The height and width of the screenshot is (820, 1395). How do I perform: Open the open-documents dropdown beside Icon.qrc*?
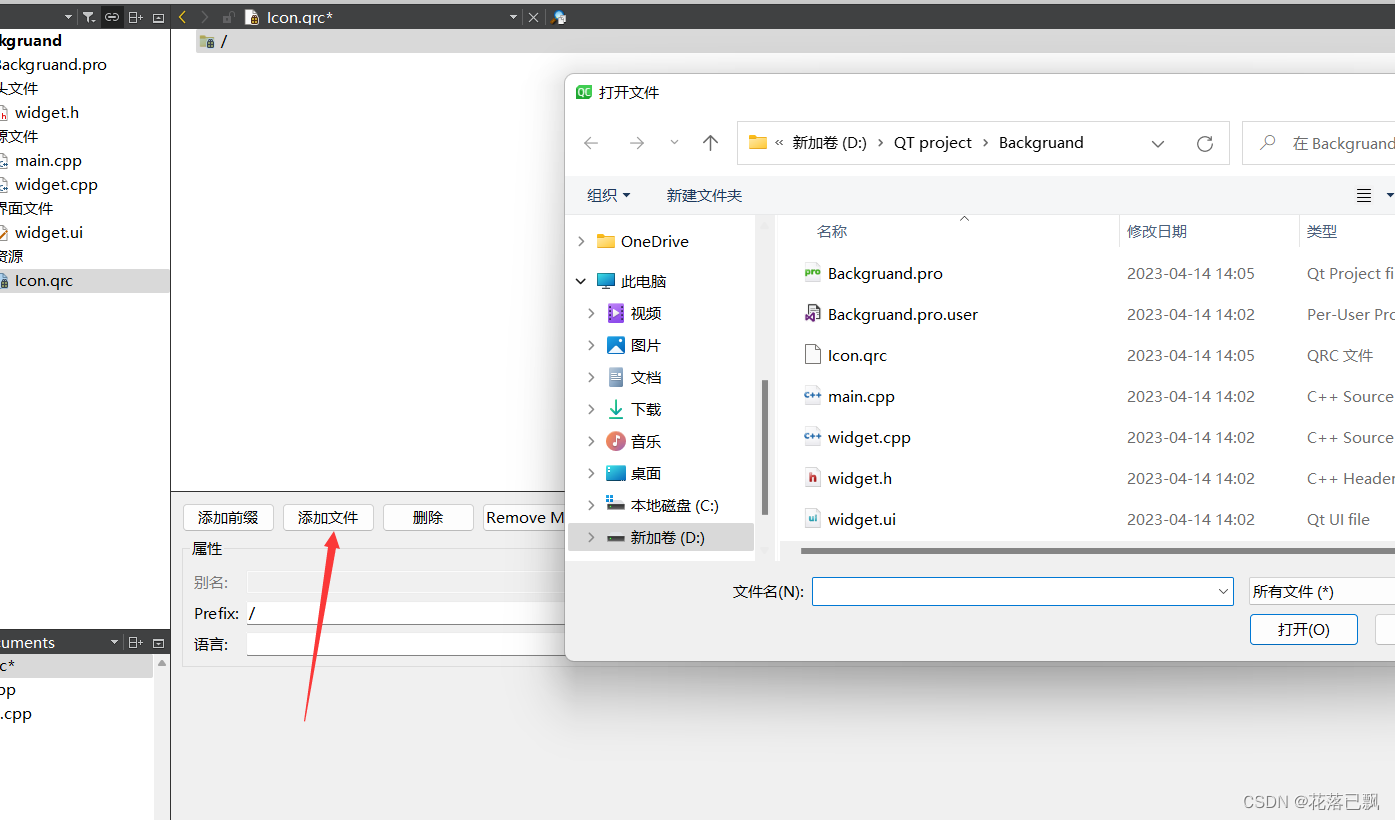click(x=513, y=17)
